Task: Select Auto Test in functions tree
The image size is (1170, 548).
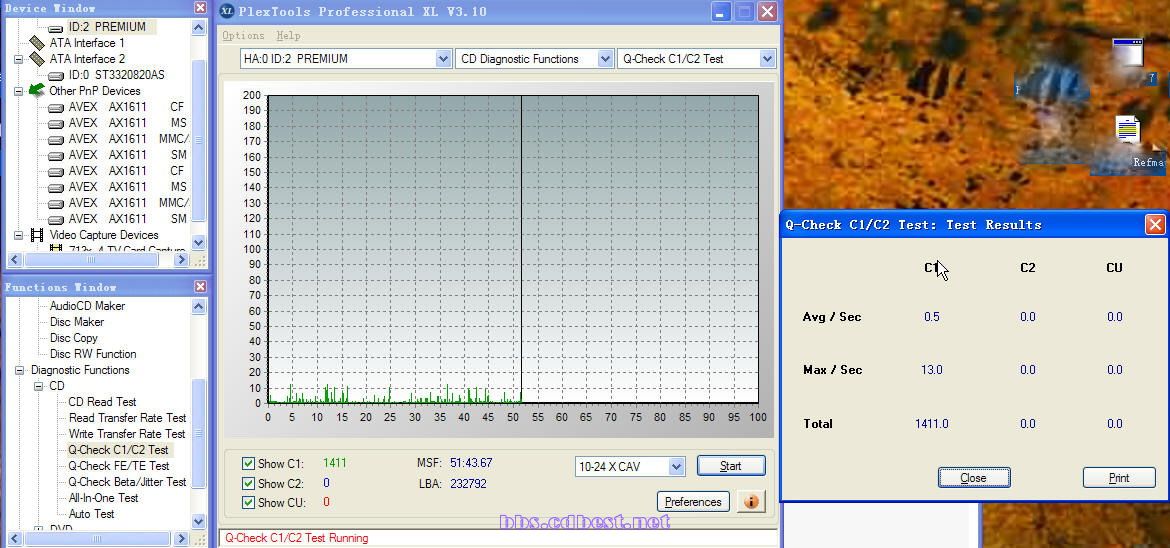Action: [92, 514]
